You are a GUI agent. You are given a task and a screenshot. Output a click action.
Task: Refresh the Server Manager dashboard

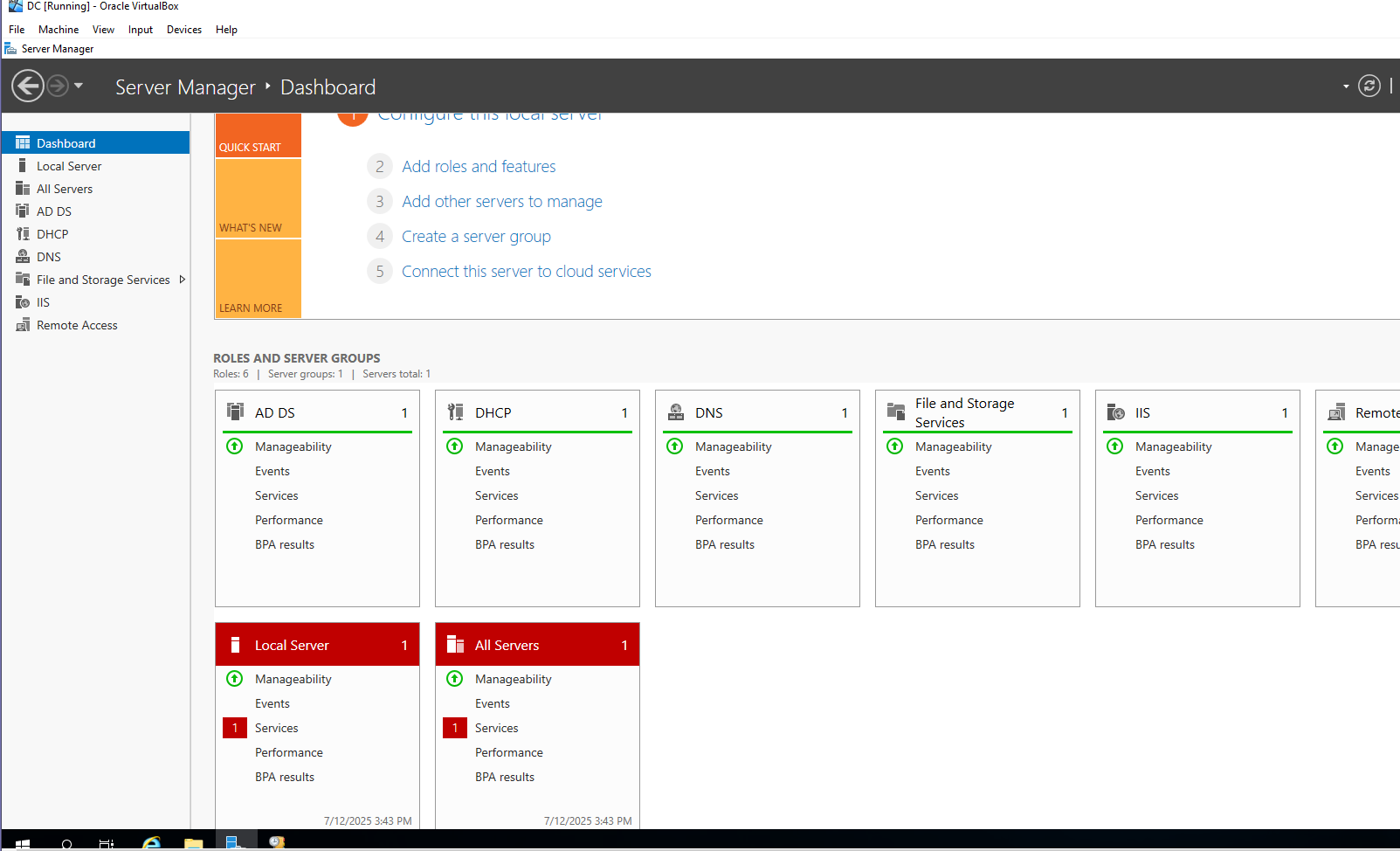point(1369,86)
